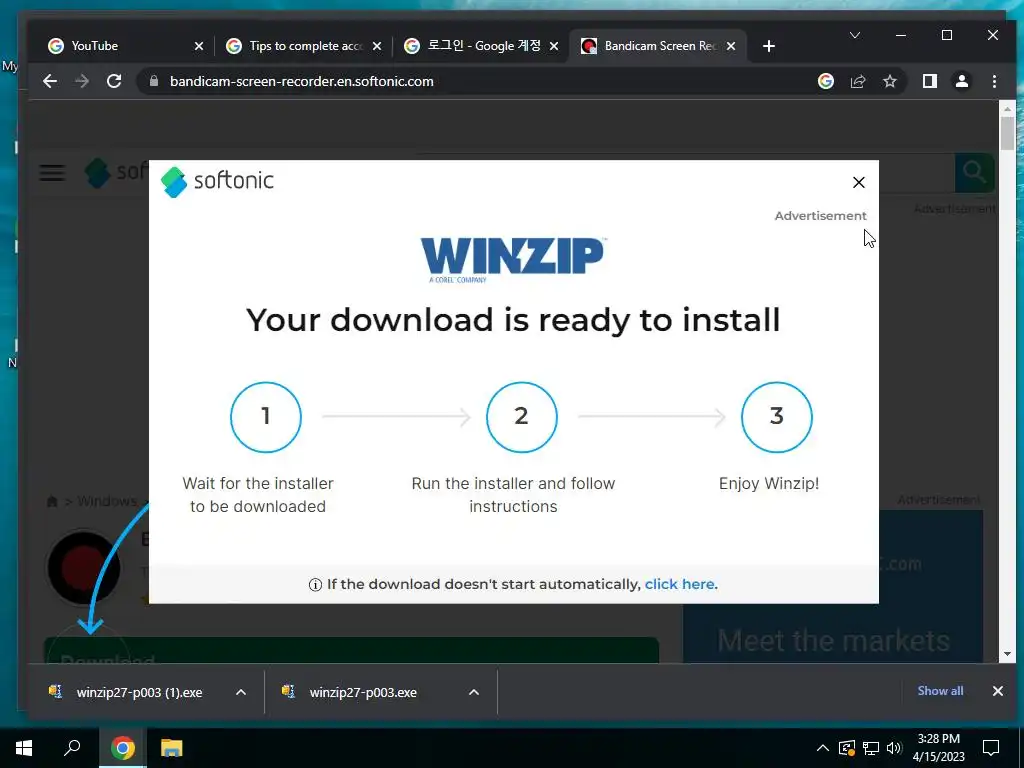The height and width of the screenshot is (768, 1024).
Task: Close the Tips to complete account tab
Action: (377, 46)
